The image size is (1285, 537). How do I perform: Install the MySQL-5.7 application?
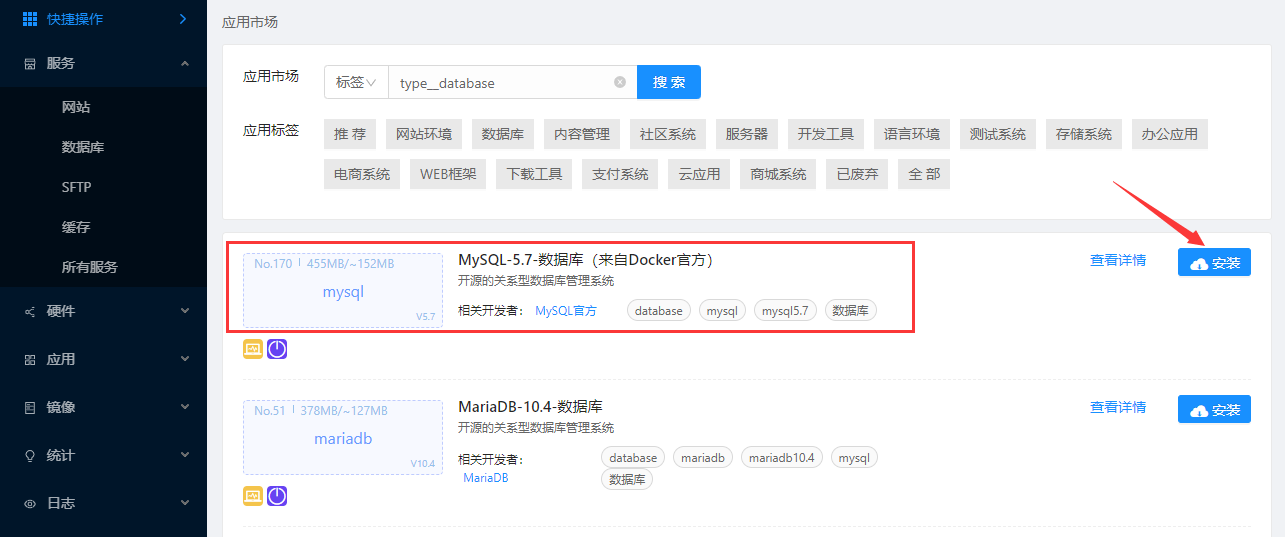1214,263
